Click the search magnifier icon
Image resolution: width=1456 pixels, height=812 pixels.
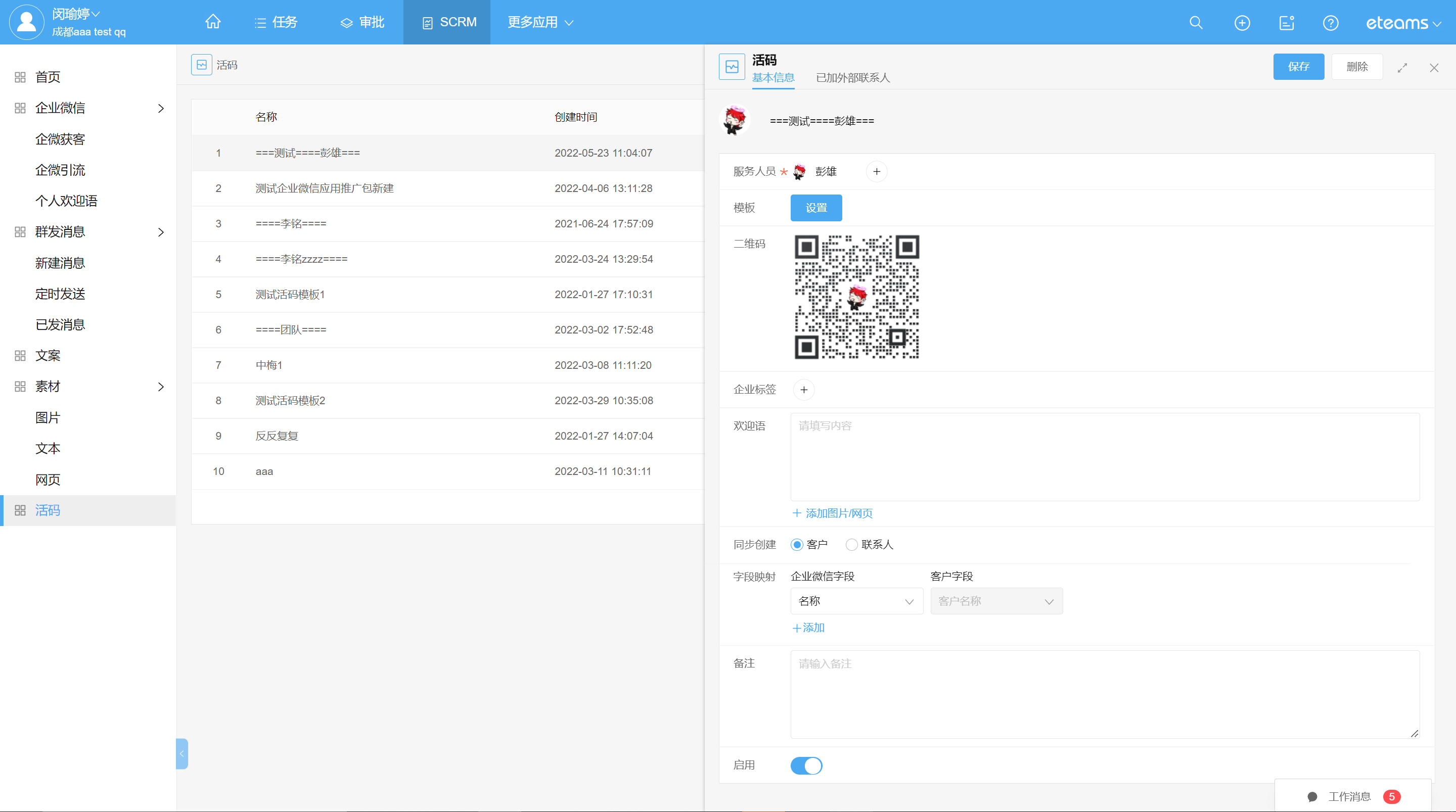click(x=1196, y=23)
